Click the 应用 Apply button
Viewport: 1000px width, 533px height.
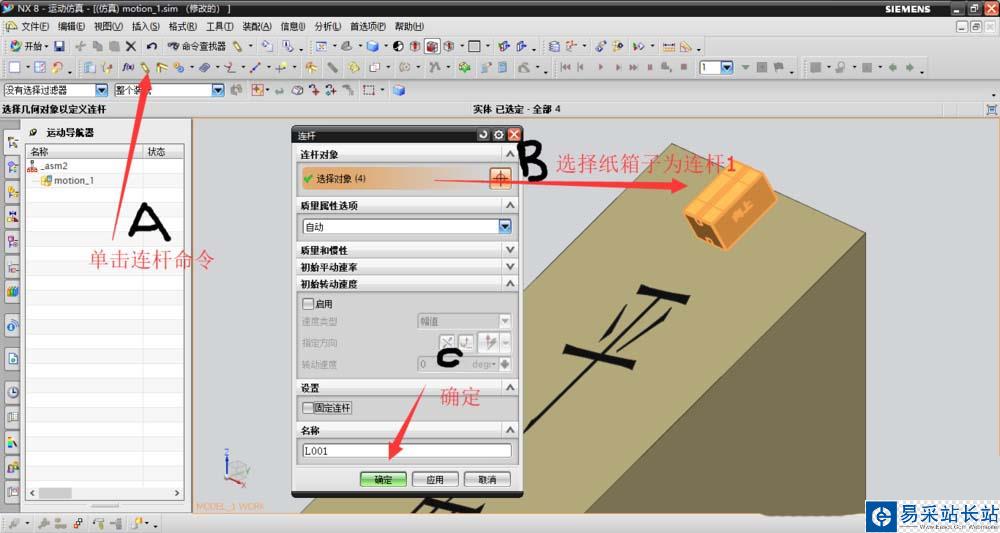[435, 479]
